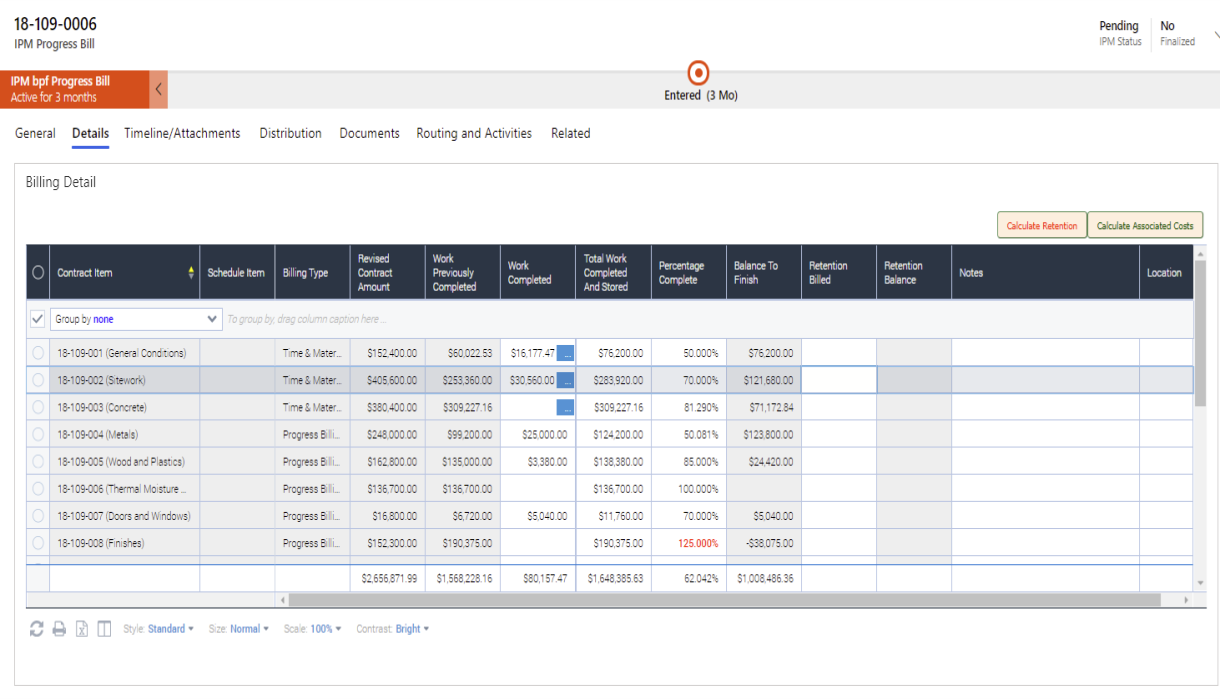Sort by the Contract Item column arrow

point(193,271)
